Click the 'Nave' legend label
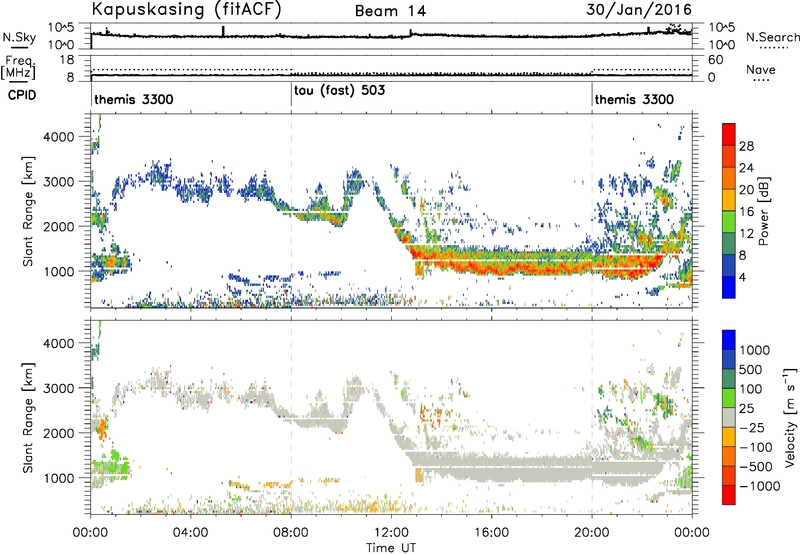This screenshot has height=554, width=800. tap(761, 70)
